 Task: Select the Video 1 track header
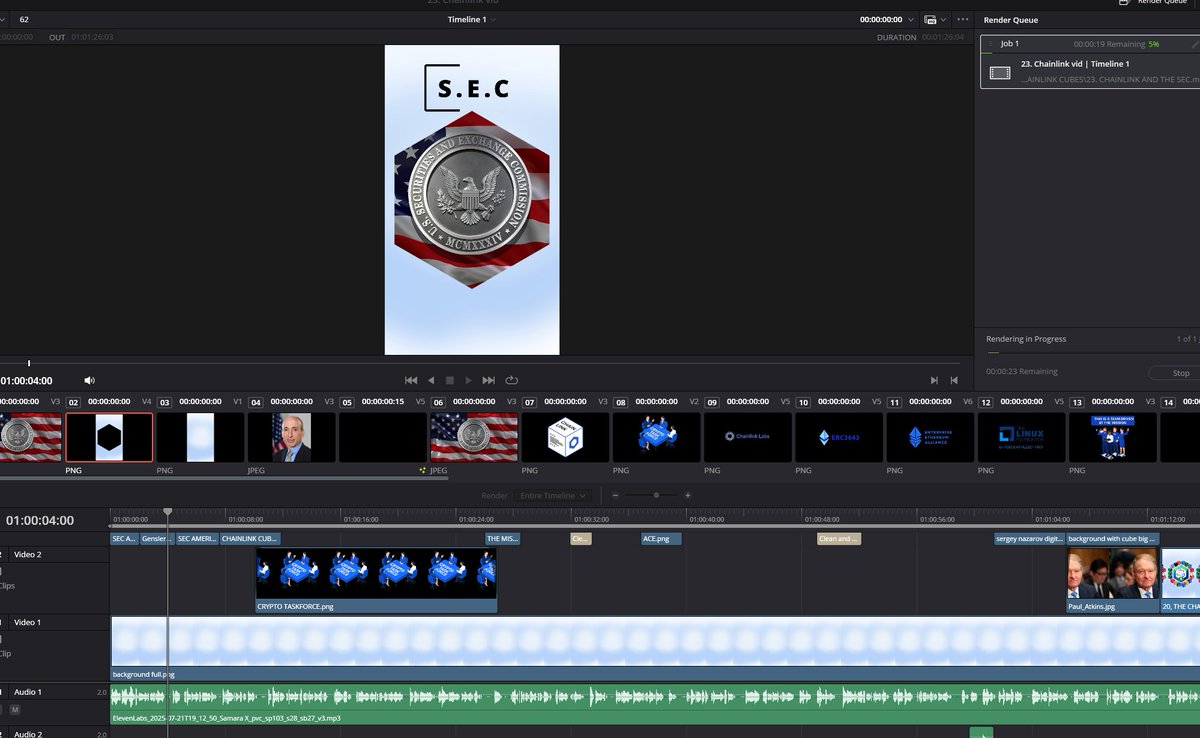pyautogui.click(x=55, y=648)
